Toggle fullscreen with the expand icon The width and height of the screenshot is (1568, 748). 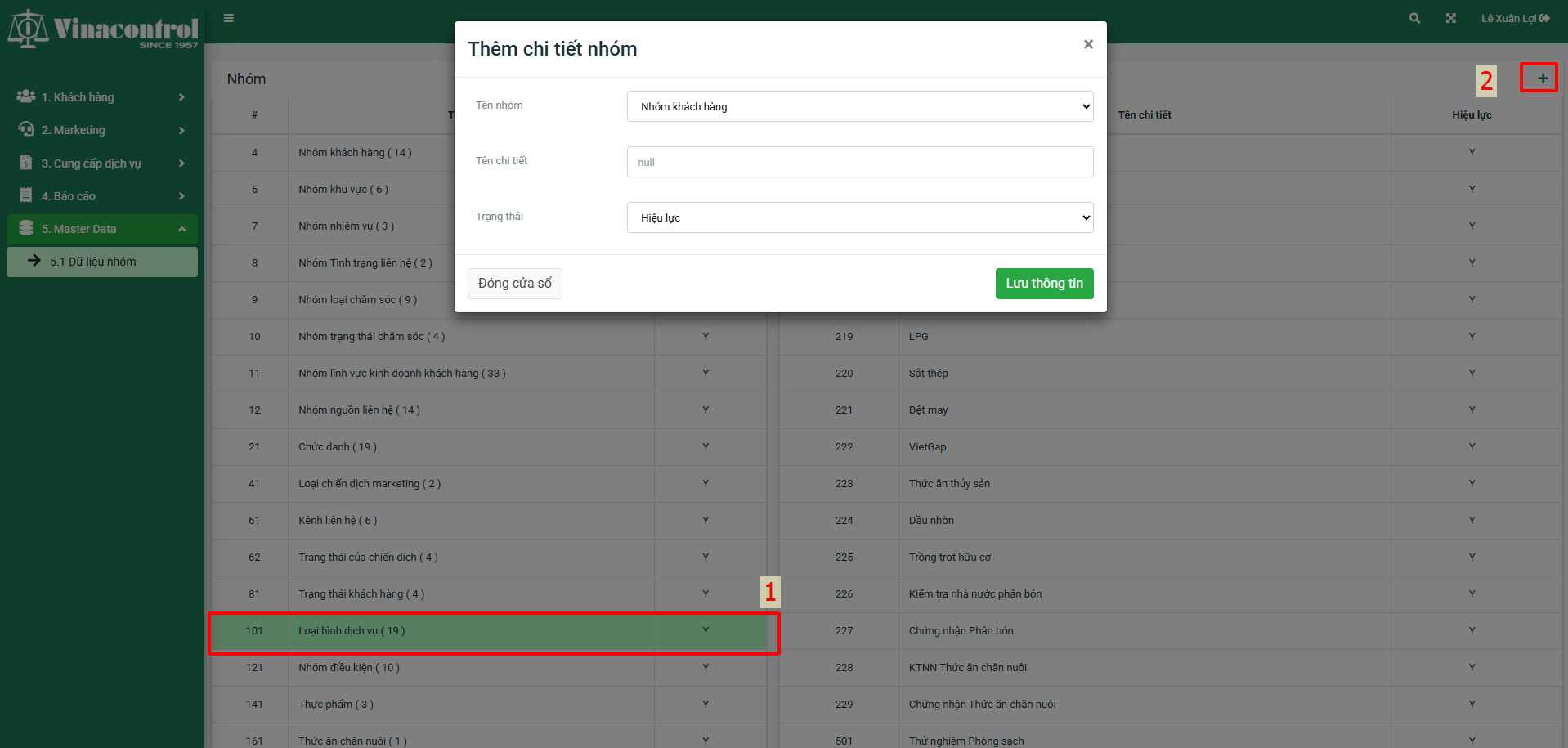tap(1450, 18)
